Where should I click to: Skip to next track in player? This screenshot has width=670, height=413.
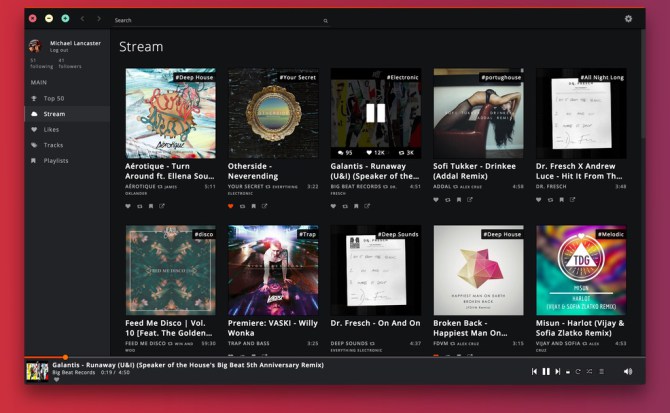558,372
